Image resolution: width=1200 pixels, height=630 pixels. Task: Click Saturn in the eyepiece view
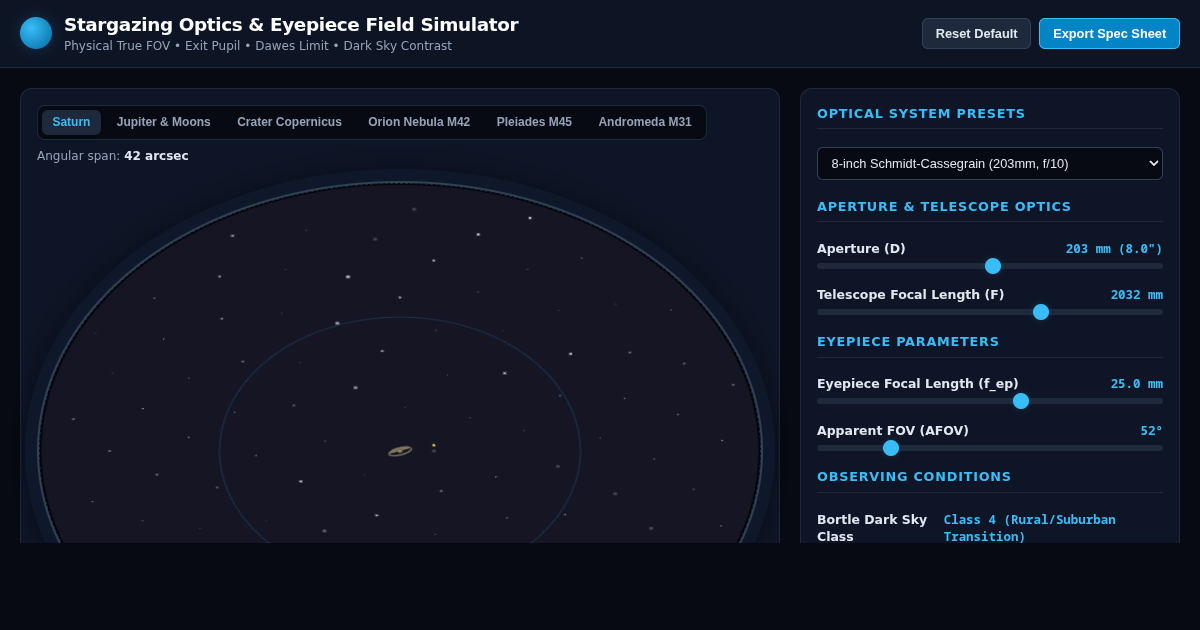(400, 451)
